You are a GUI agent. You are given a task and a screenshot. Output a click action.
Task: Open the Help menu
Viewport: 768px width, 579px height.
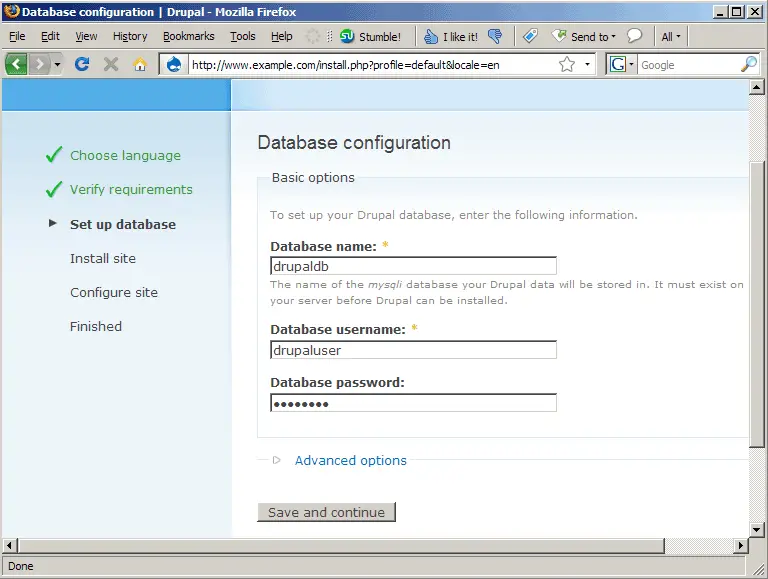coord(282,36)
